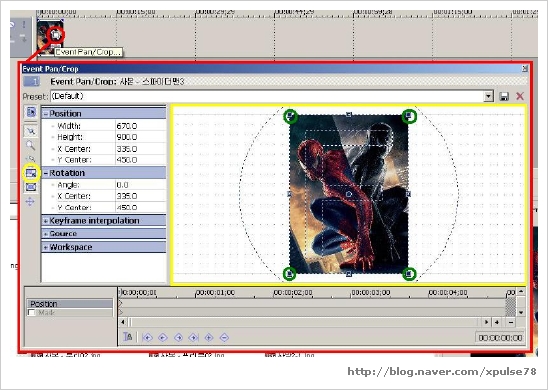Viewport: 548px width, 390px height.
Task: Select the Normal Edit tool arrow
Action: 31,131
